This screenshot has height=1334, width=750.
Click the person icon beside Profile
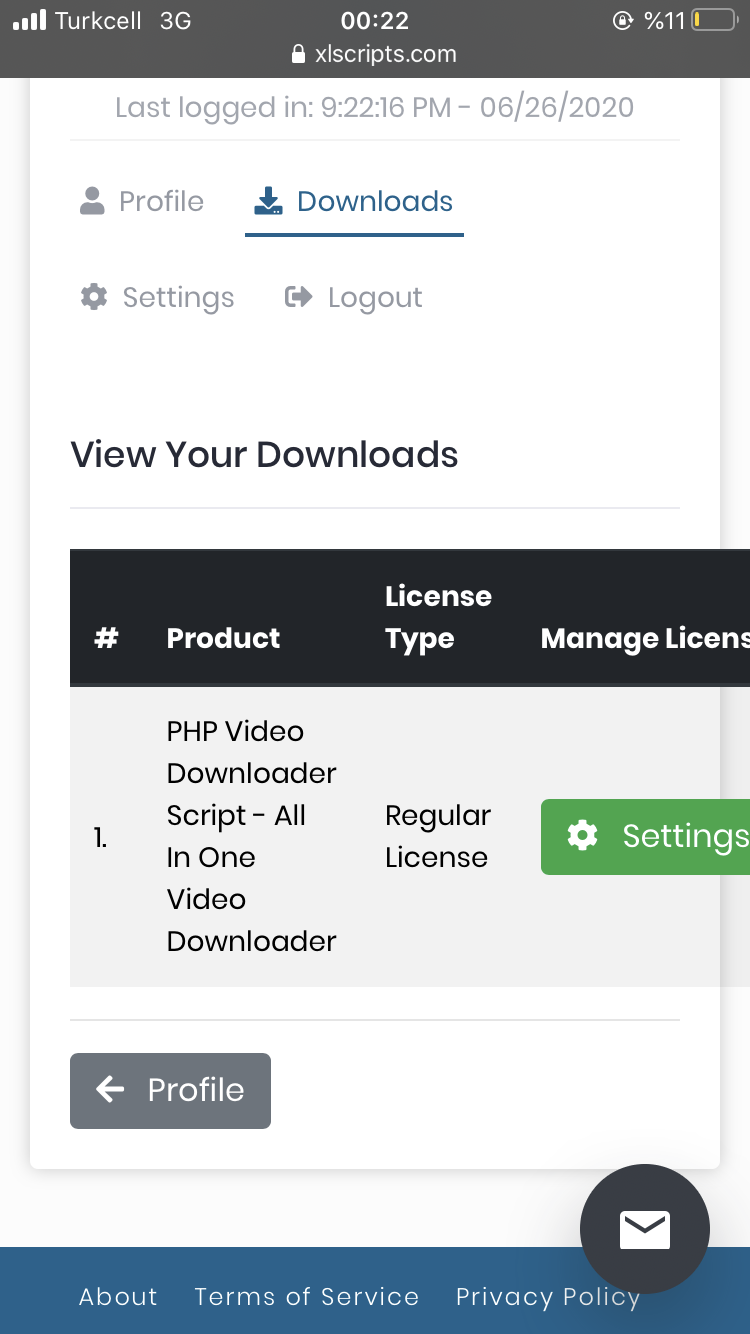coord(92,201)
